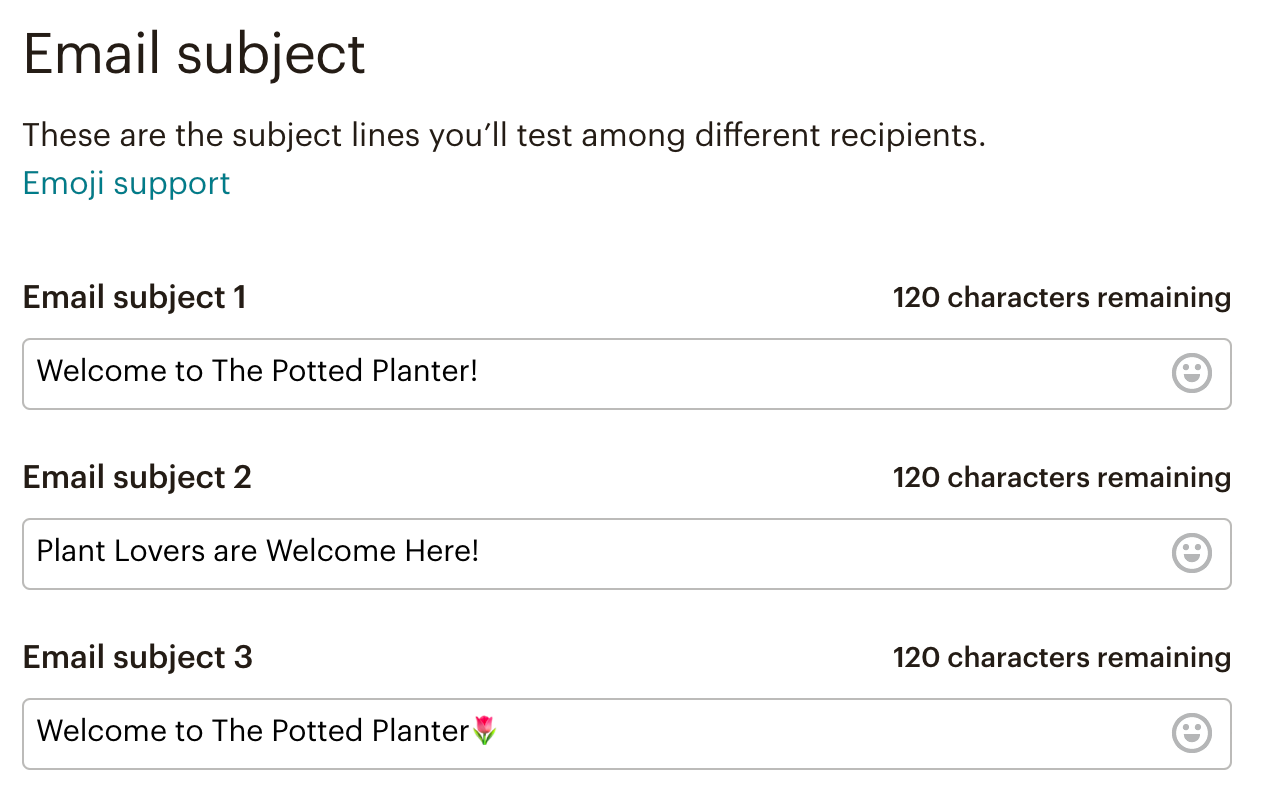Click the 'Email subject 2' label

click(136, 477)
